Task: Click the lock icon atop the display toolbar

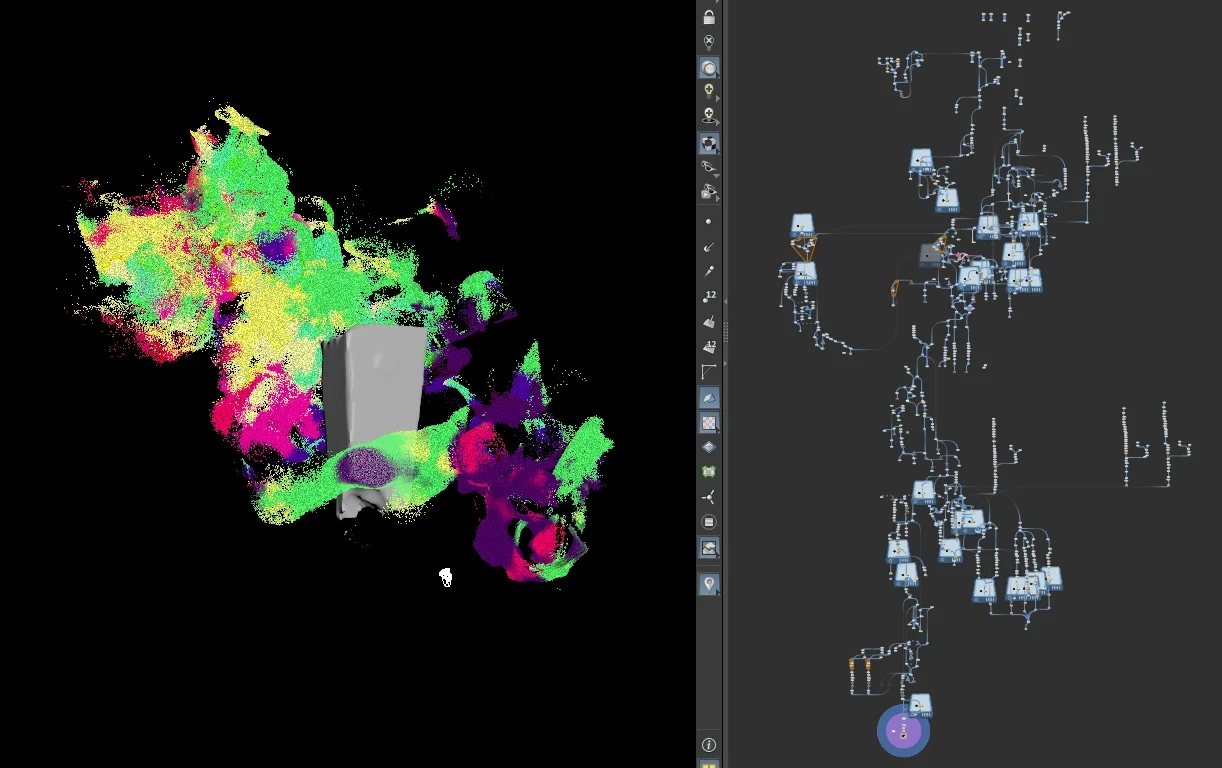Action: [x=709, y=17]
